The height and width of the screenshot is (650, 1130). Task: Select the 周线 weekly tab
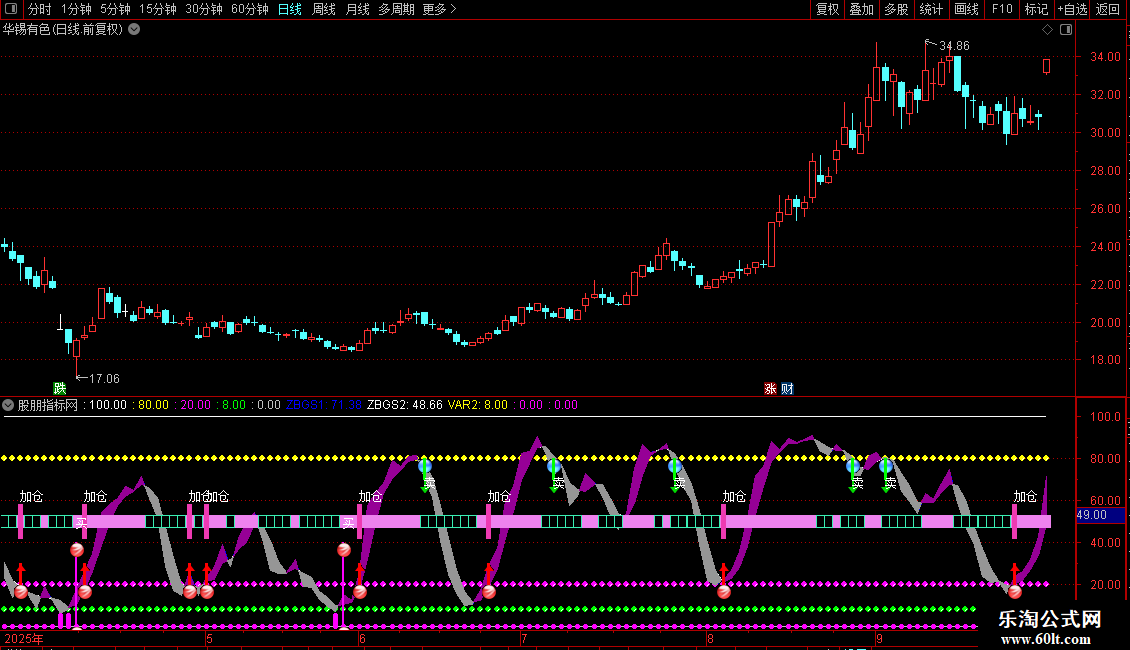(x=324, y=9)
